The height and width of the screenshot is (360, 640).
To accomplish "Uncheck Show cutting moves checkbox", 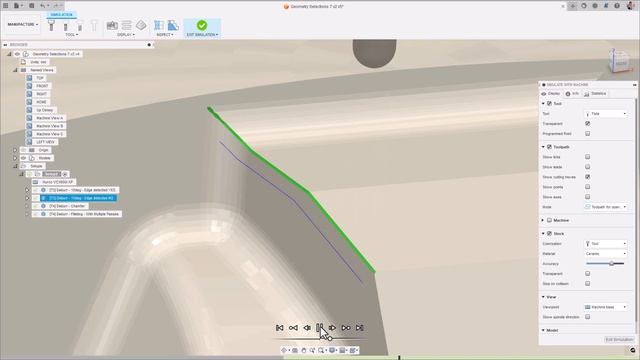I will click(x=588, y=177).
